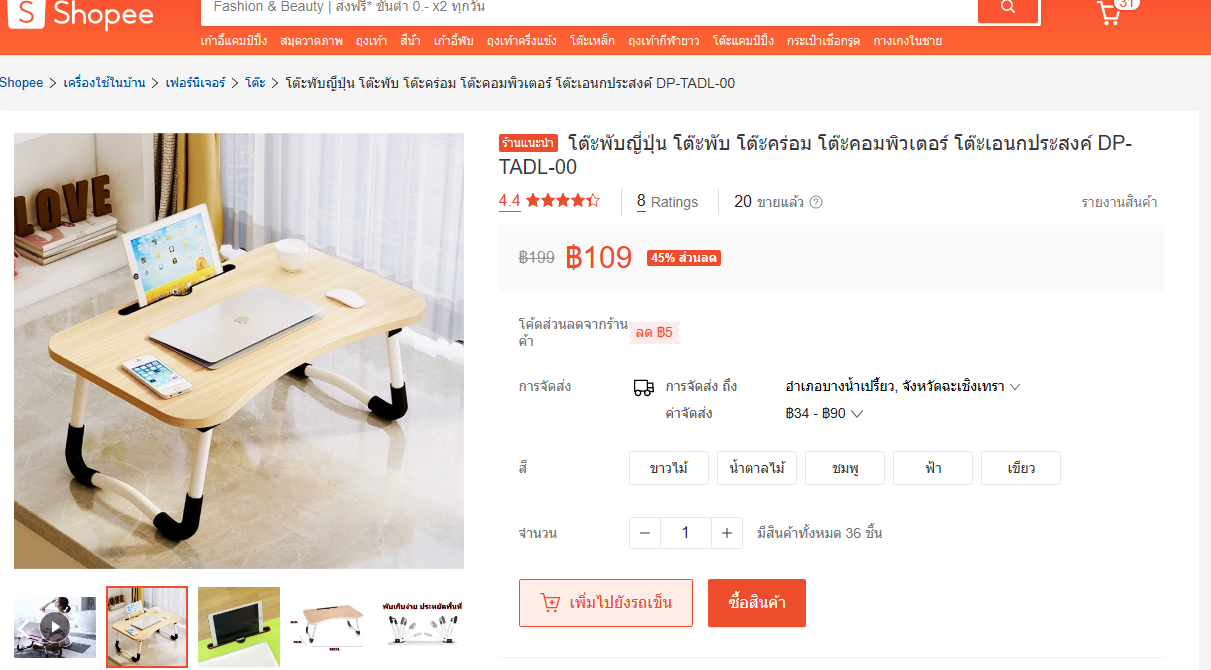Open the เครื่องใช้ในบ้าน breadcrumb category

click(104, 83)
